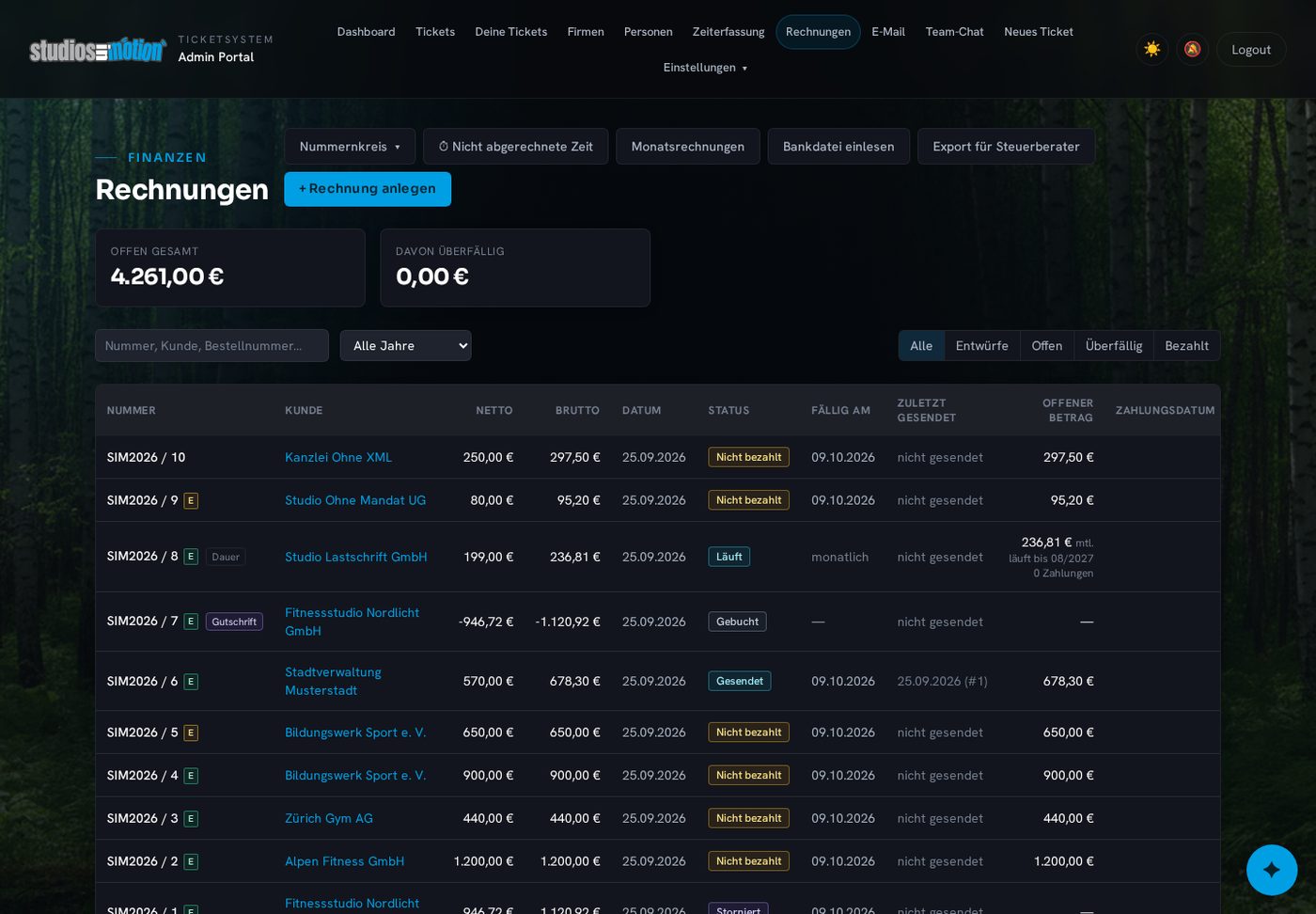Click the invoice search field
1316x914 pixels.
(212, 346)
